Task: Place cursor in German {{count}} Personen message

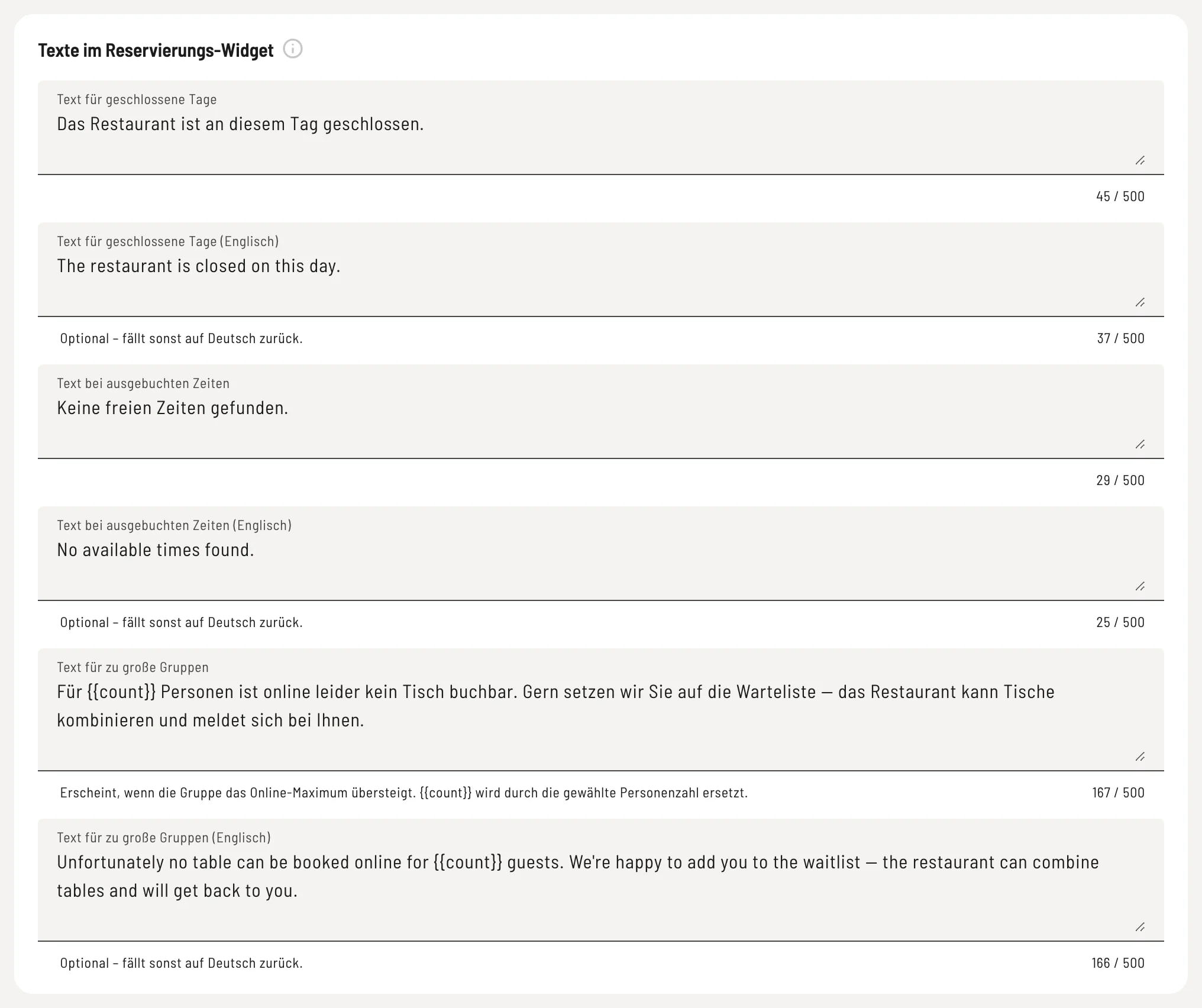Action: coord(601,710)
